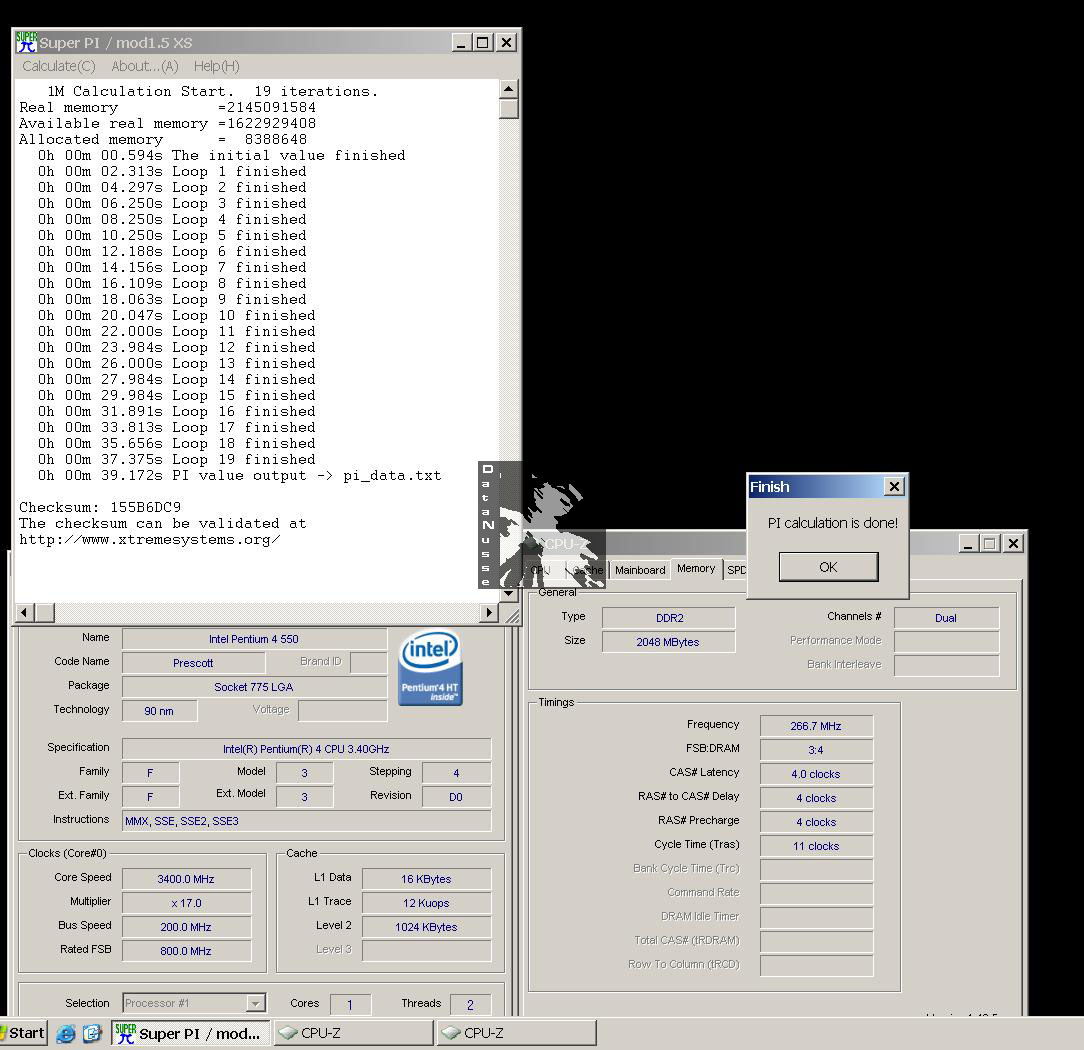Switch to the SPD tab in CPU-Z
Screen dimensions: 1084x1050
click(x=736, y=570)
